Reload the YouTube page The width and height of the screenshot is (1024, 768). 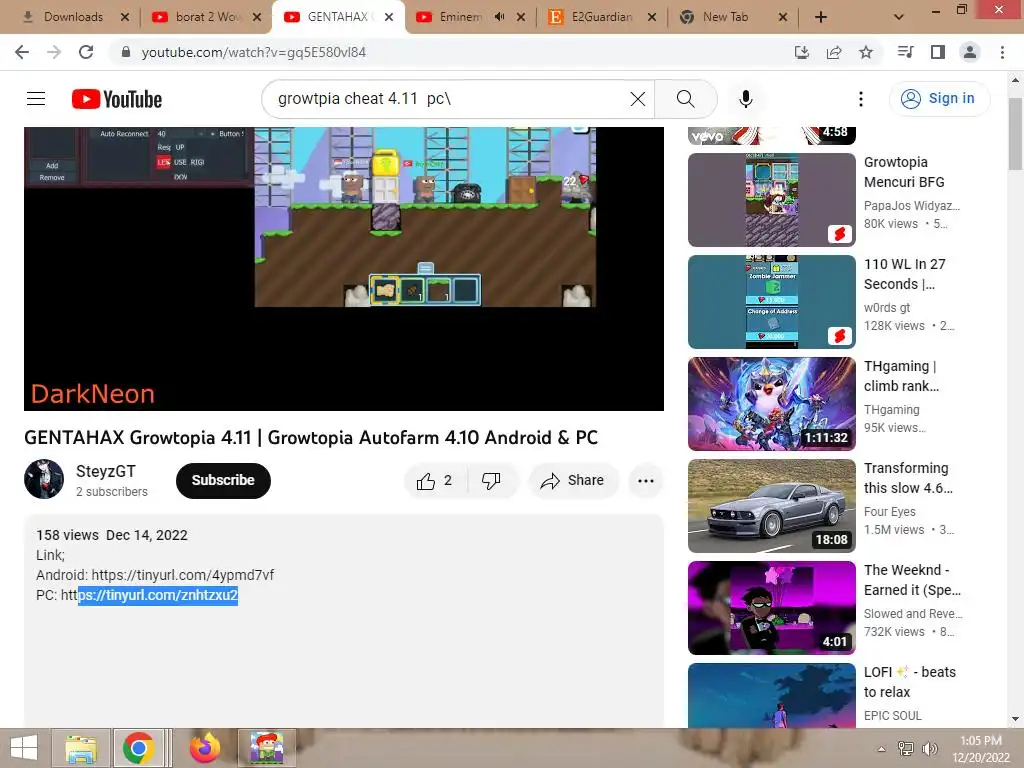[86, 52]
